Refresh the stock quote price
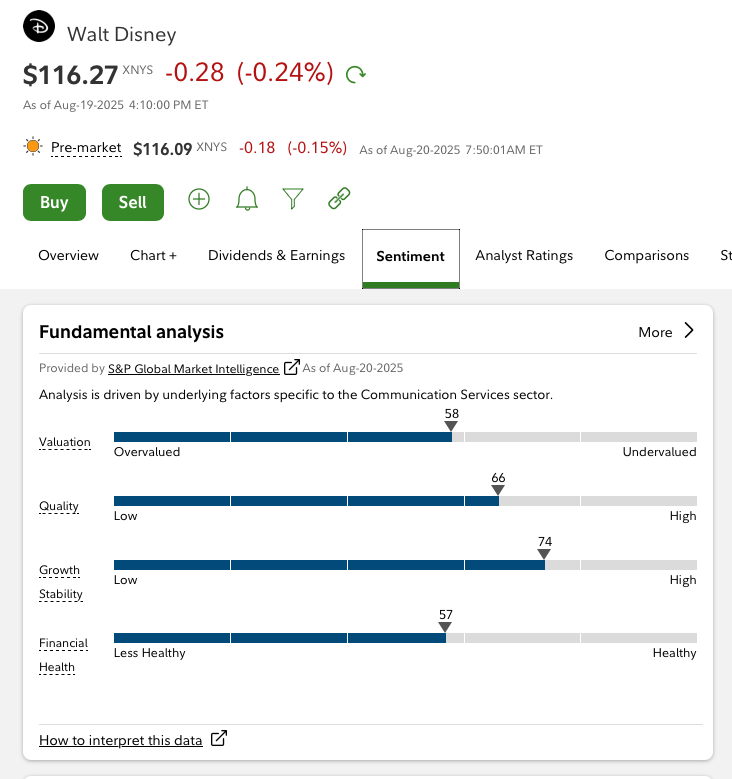The height and width of the screenshot is (779, 732). pyautogui.click(x=355, y=74)
